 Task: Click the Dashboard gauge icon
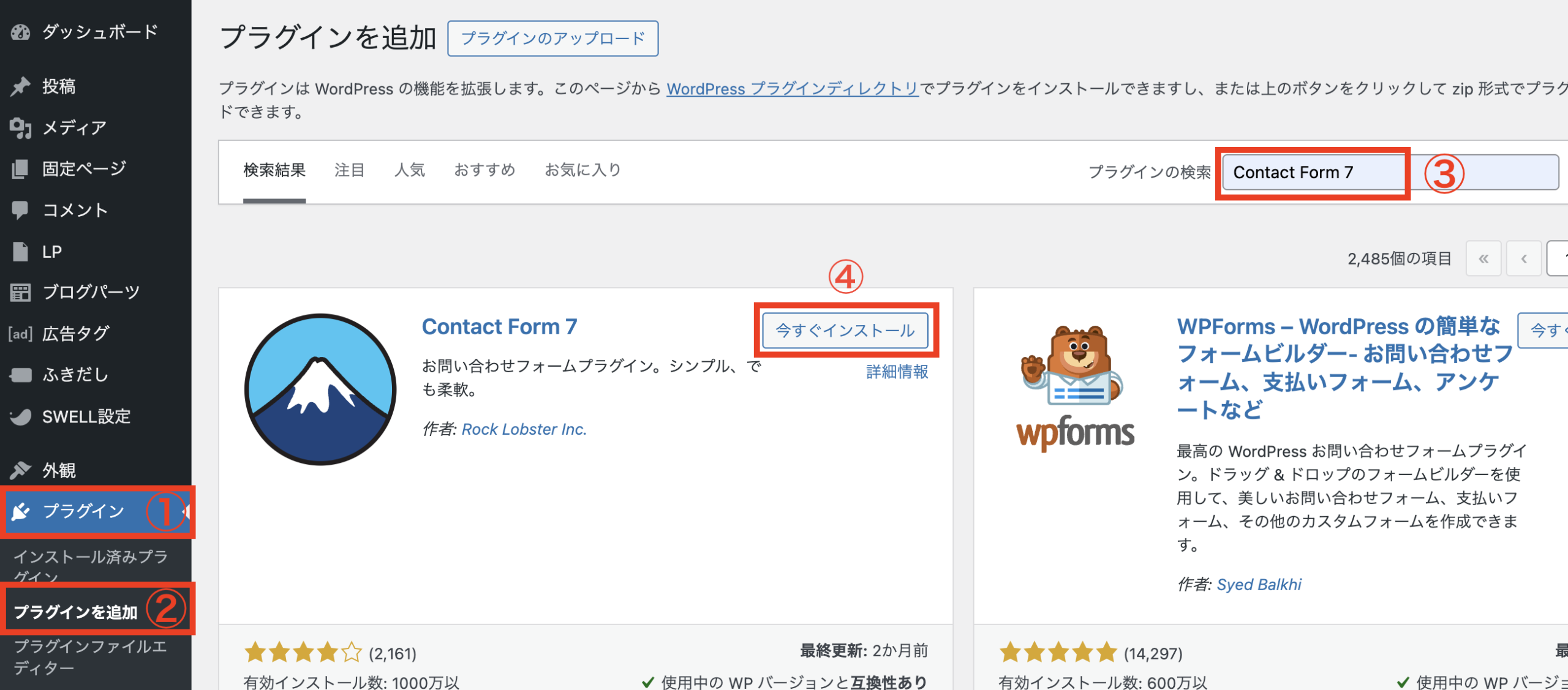coord(20,32)
